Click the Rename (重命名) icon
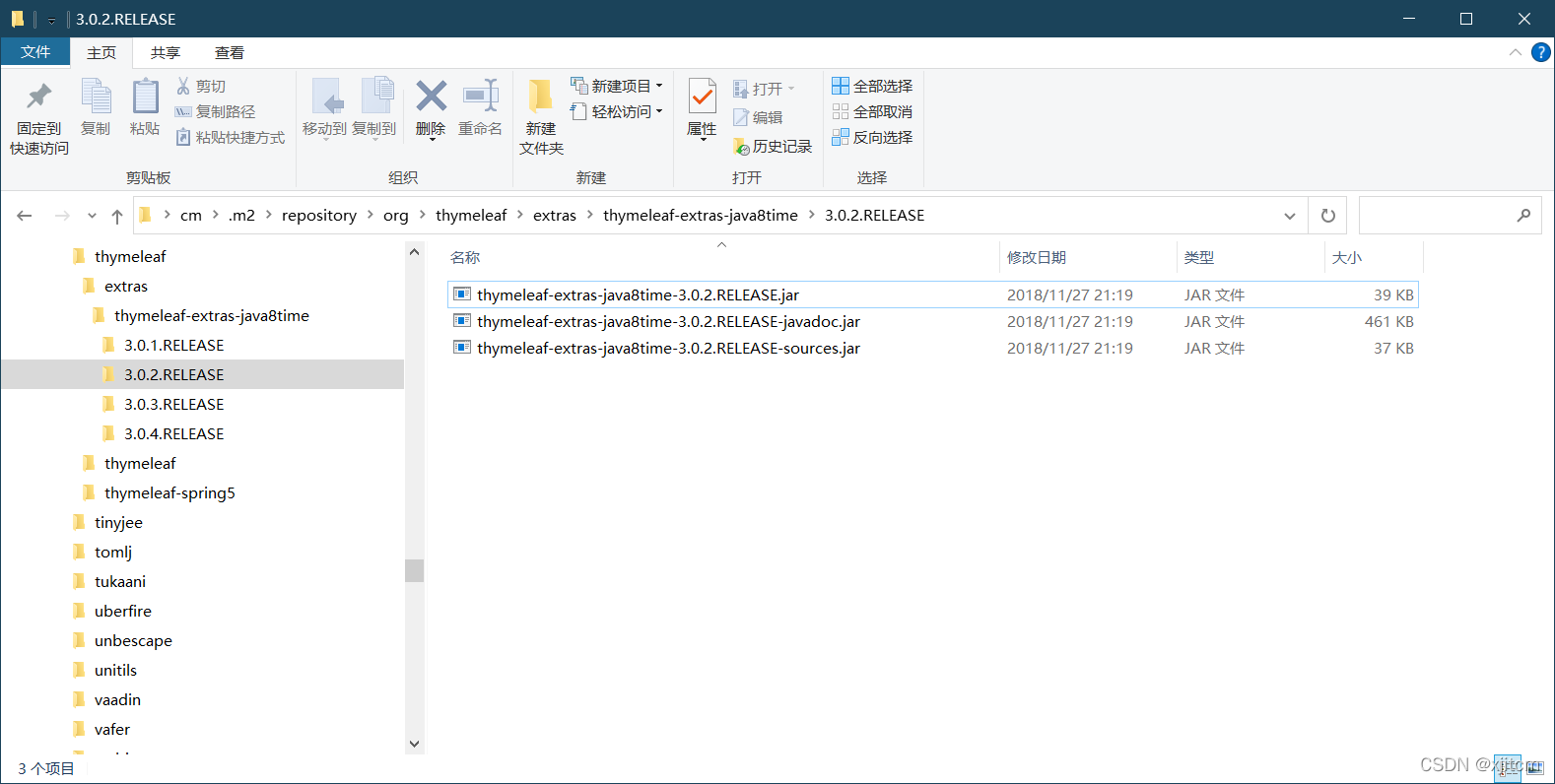The image size is (1555, 784). (x=481, y=97)
